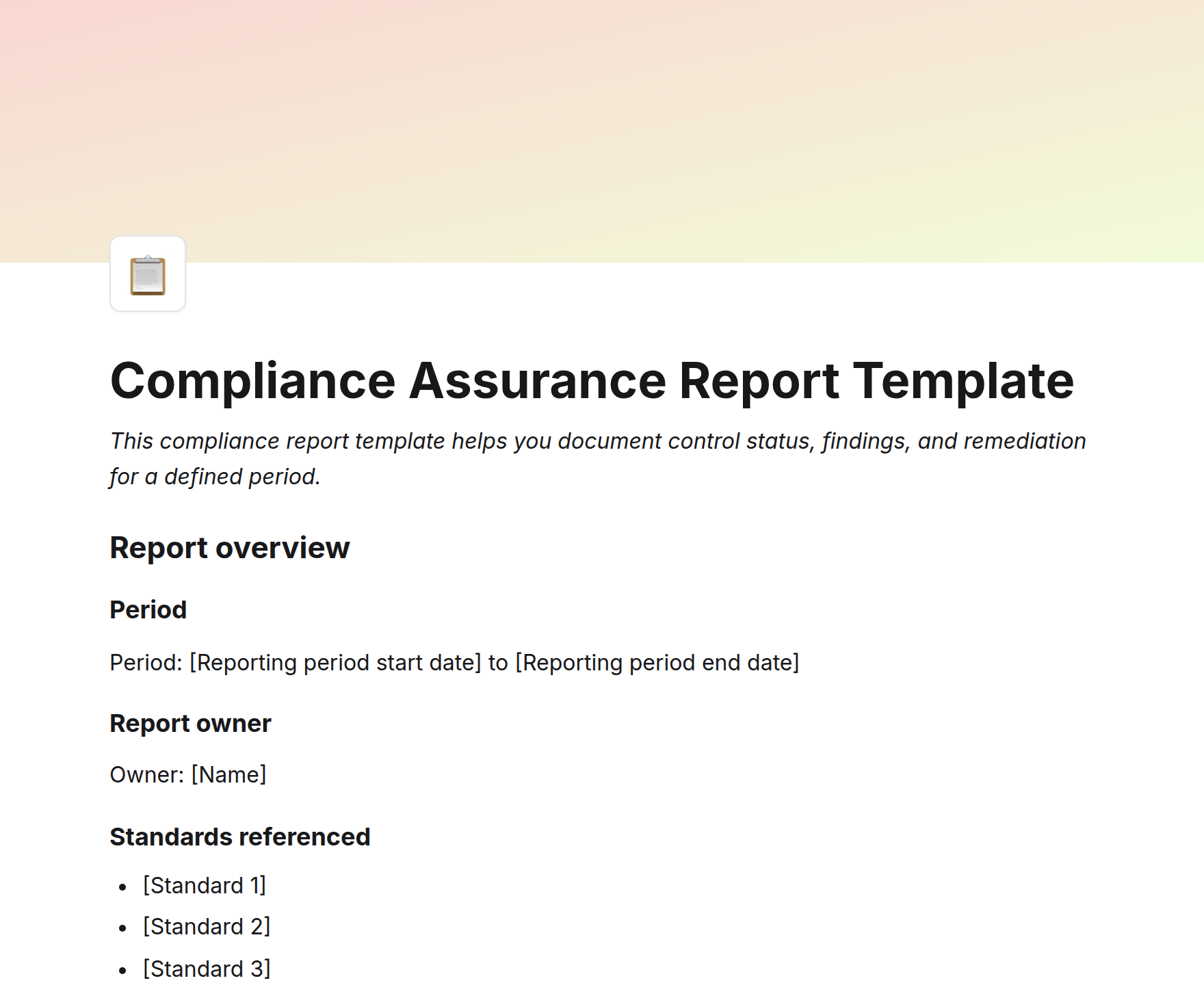This screenshot has width=1204, height=985.
Task: Click the bold Period subheading
Action: click(148, 609)
